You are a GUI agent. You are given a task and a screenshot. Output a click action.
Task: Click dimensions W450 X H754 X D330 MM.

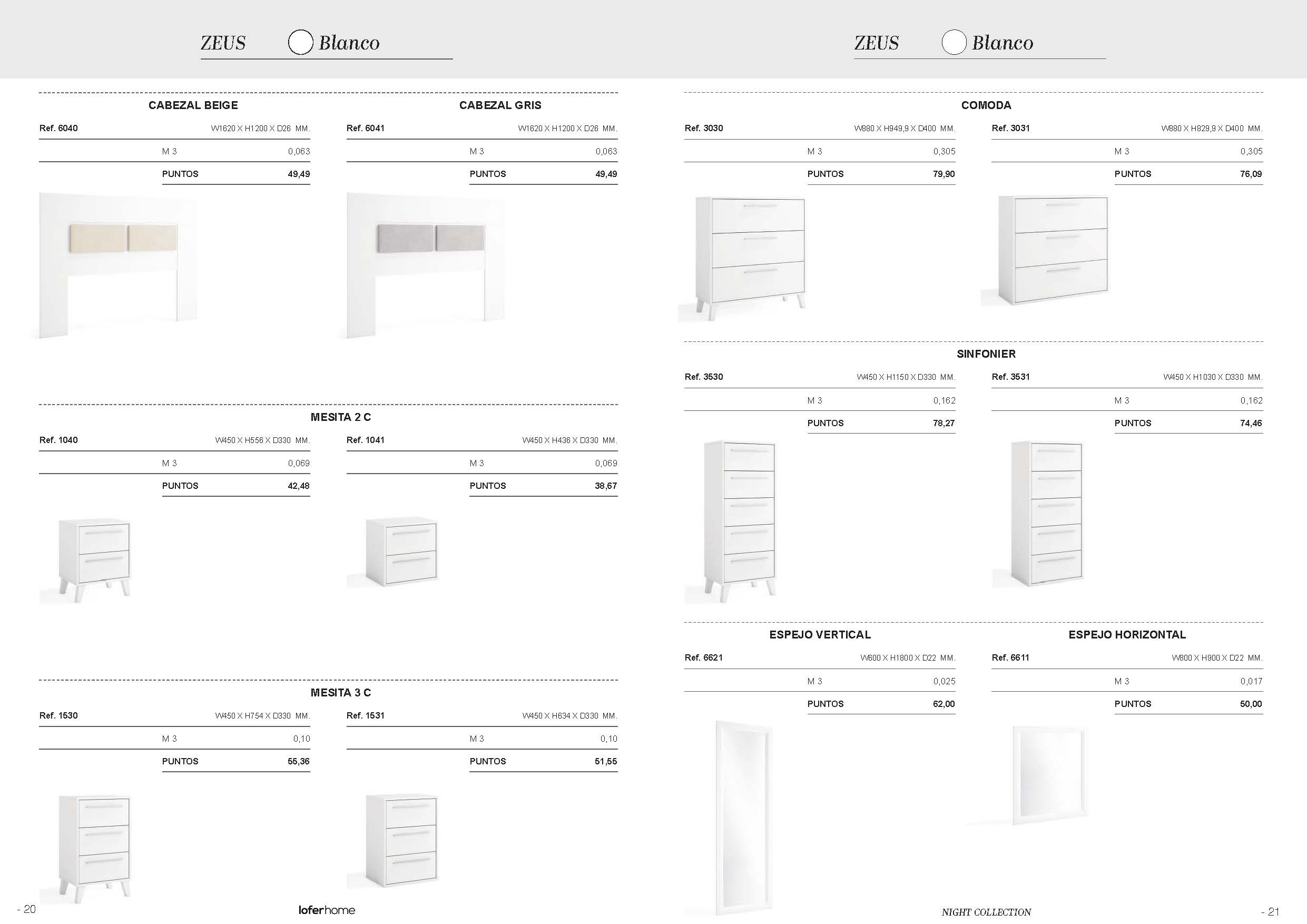(x=262, y=716)
